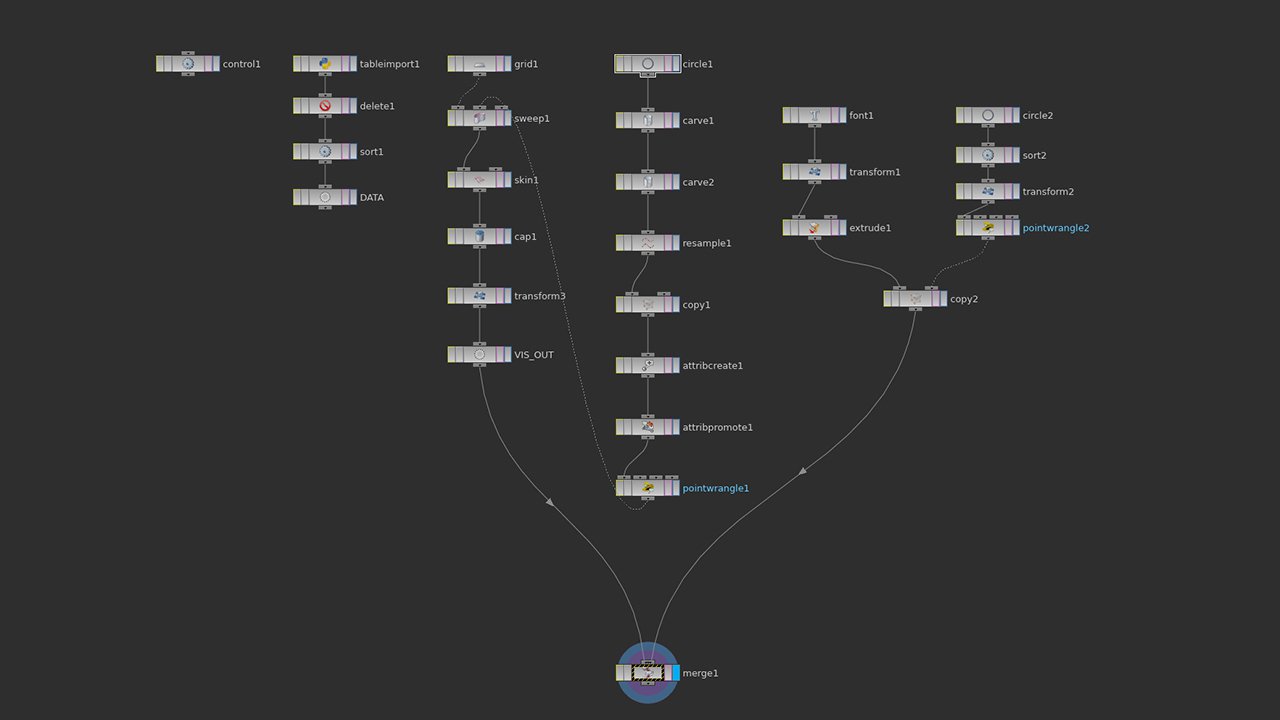Select the sort2 node icon

(988, 156)
